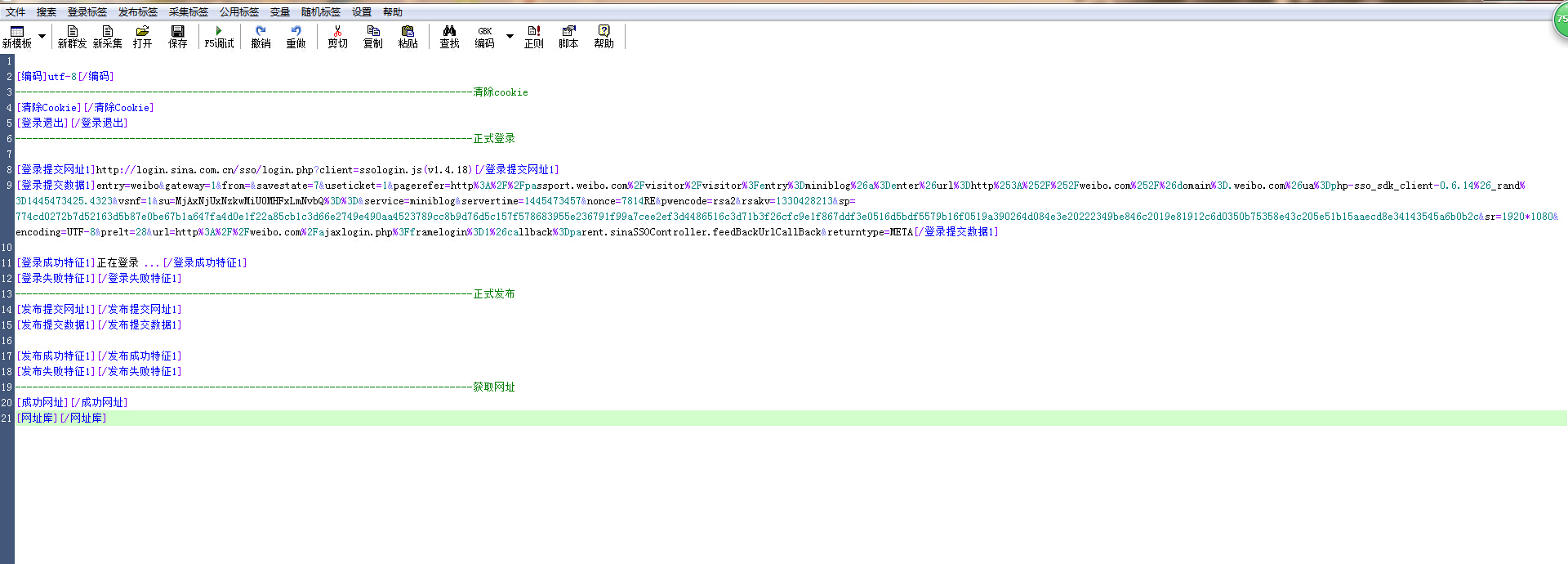Click the 新群发 toolbar icon

pyautogui.click(x=72, y=36)
